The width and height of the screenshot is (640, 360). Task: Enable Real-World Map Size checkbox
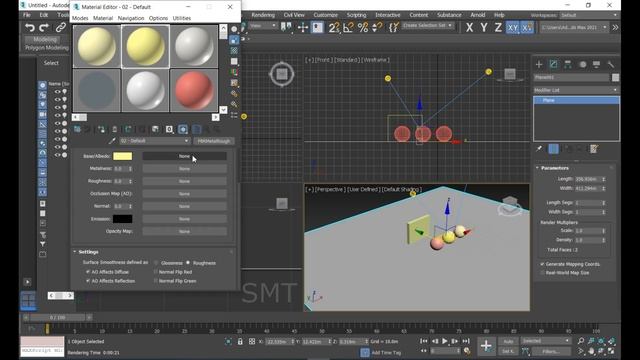542,273
